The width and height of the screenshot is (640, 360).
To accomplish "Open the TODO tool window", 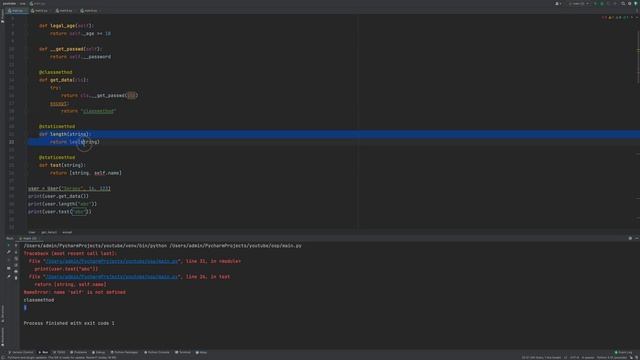I will click(x=59, y=352).
